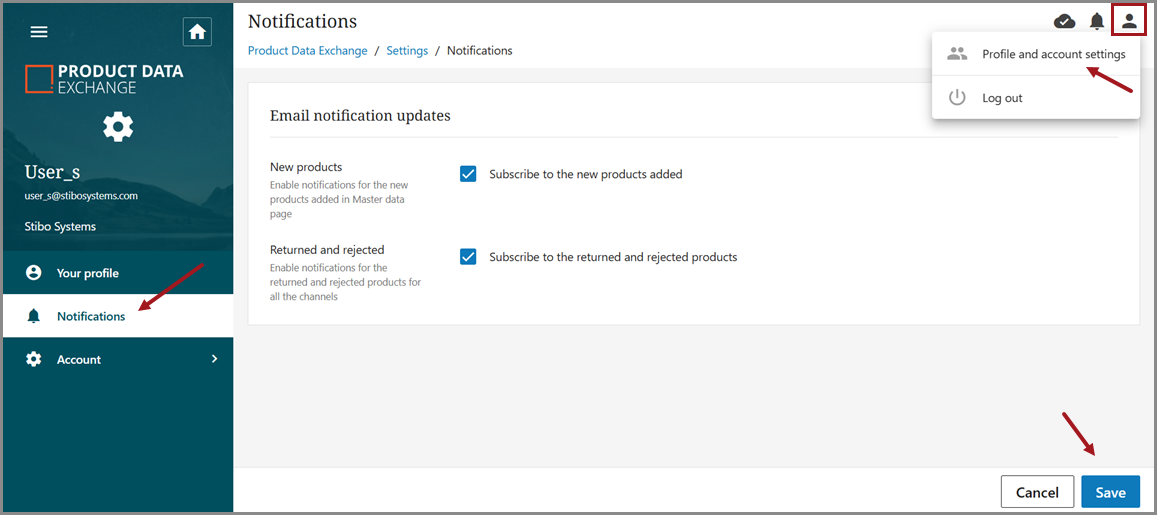Screen dimensions: 1157x515
Task: Expand the Account submenu chevron
Action: click(214, 359)
